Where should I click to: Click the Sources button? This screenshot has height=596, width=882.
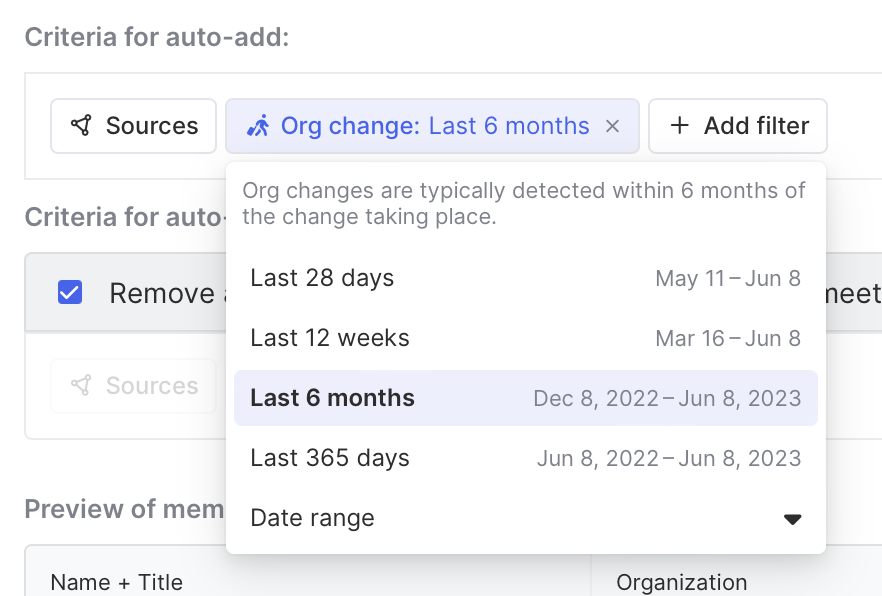pyautogui.click(x=134, y=126)
